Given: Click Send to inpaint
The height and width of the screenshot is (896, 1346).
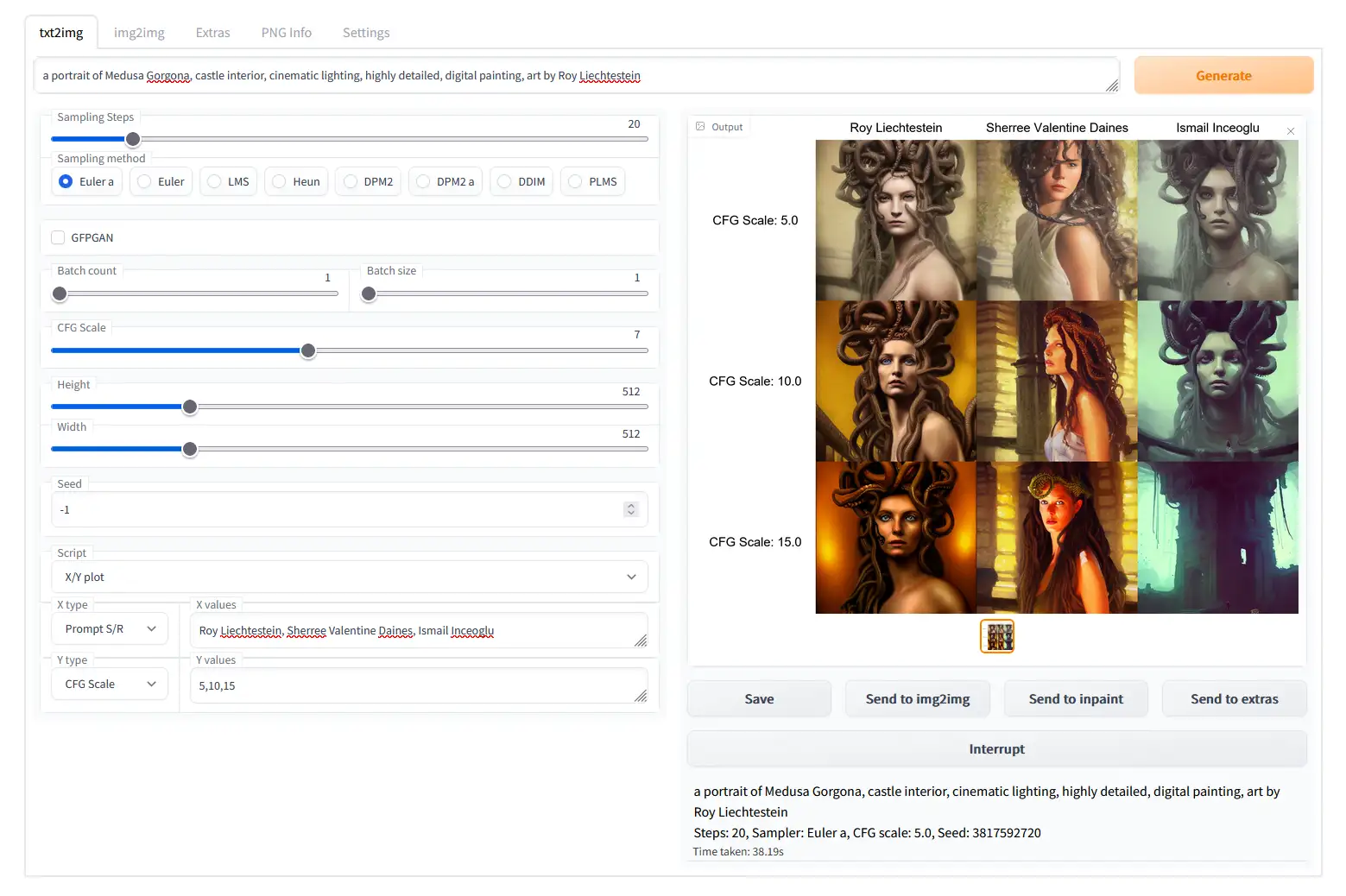Looking at the screenshot, I should pos(1075,699).
